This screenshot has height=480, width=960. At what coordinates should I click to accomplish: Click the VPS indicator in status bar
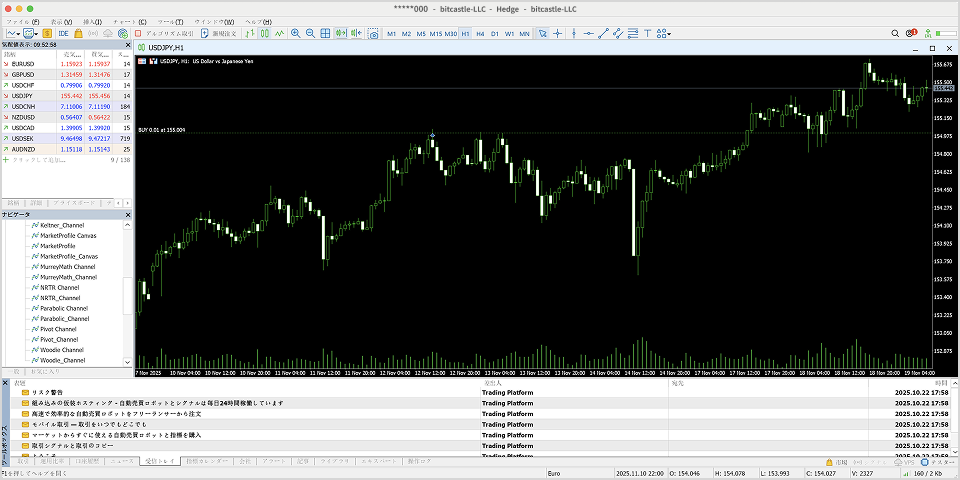coord(904,462)
